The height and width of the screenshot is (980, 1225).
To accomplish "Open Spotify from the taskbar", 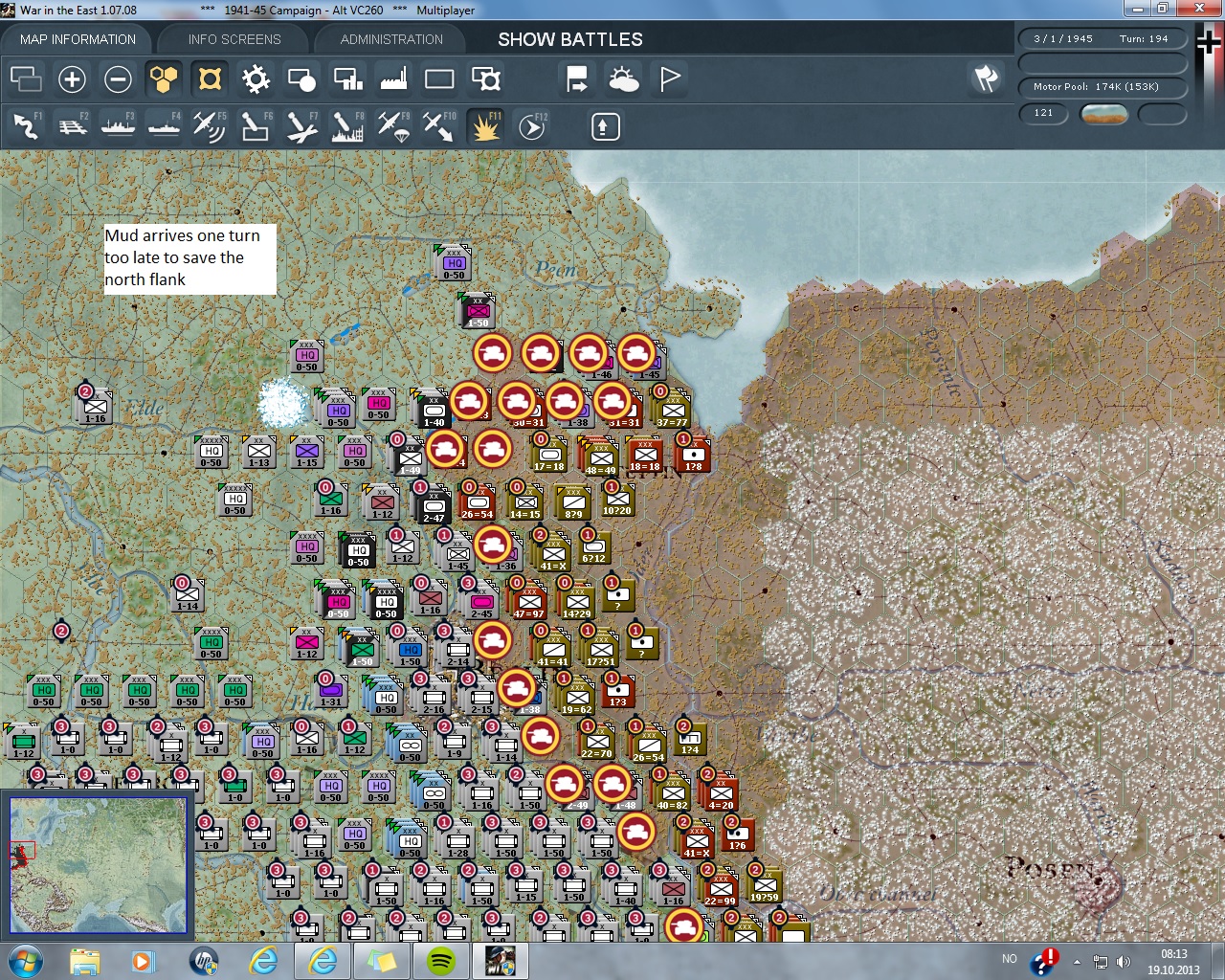I will pos(440,961).
